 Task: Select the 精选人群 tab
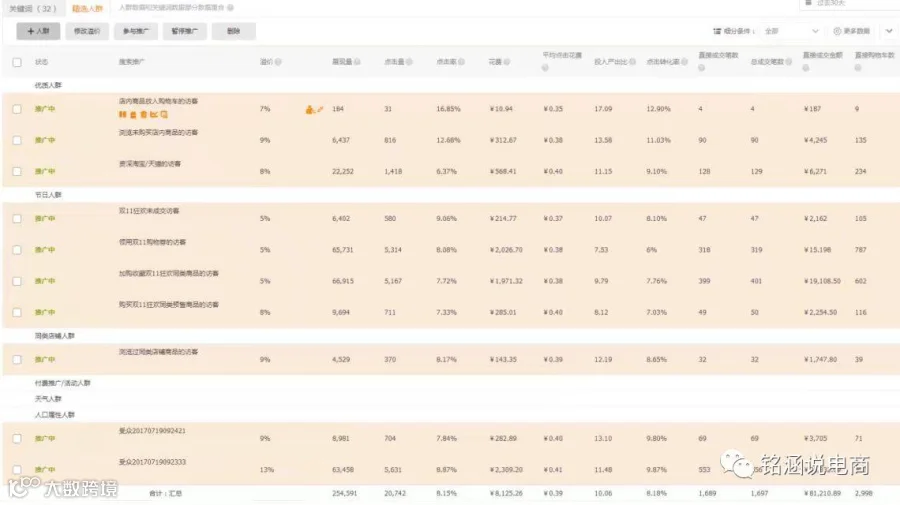87,9
